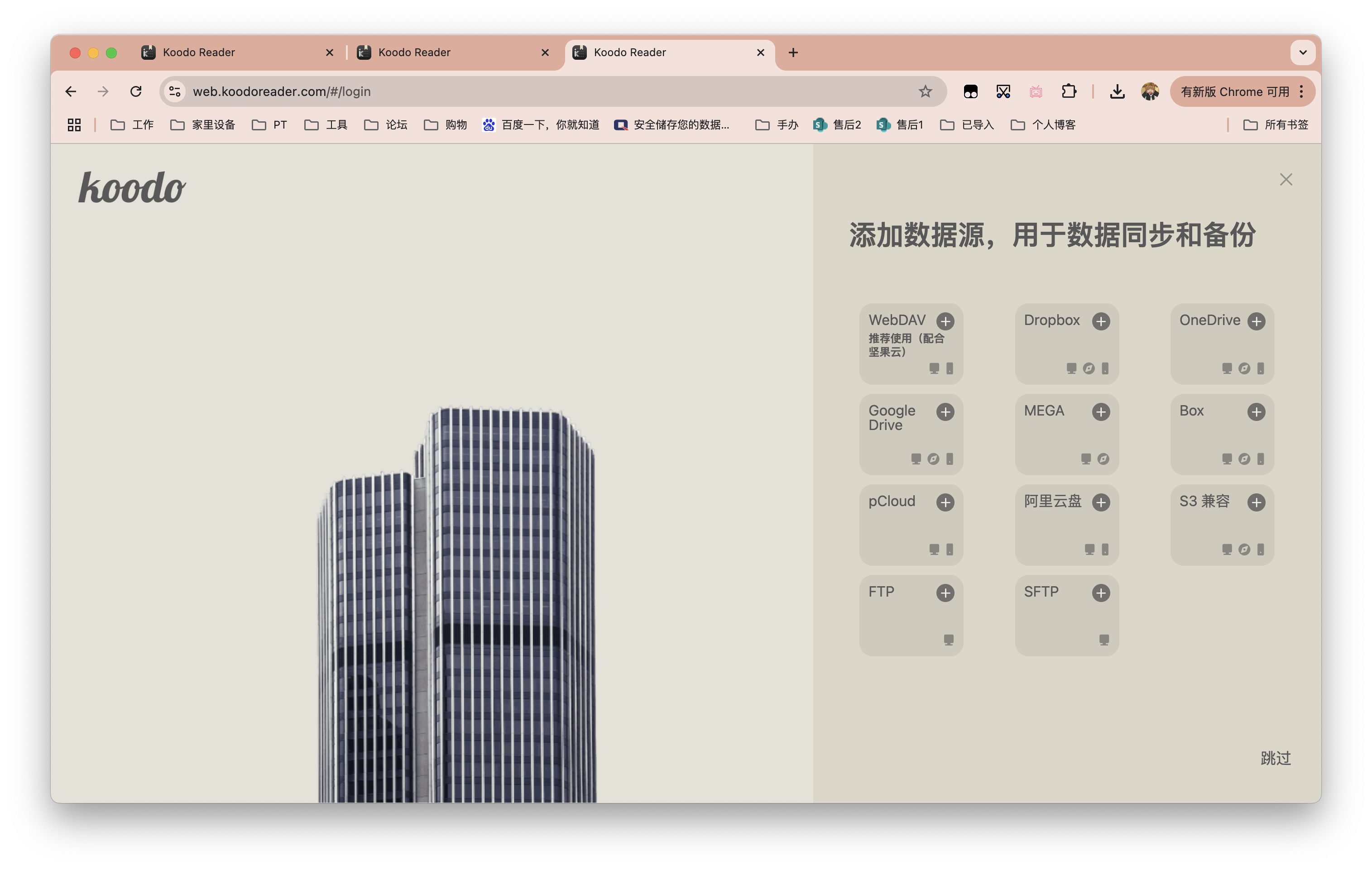Viewport: 1372px width, 870px height.
Task: Click the building cover image
Action: click(457, 604)
